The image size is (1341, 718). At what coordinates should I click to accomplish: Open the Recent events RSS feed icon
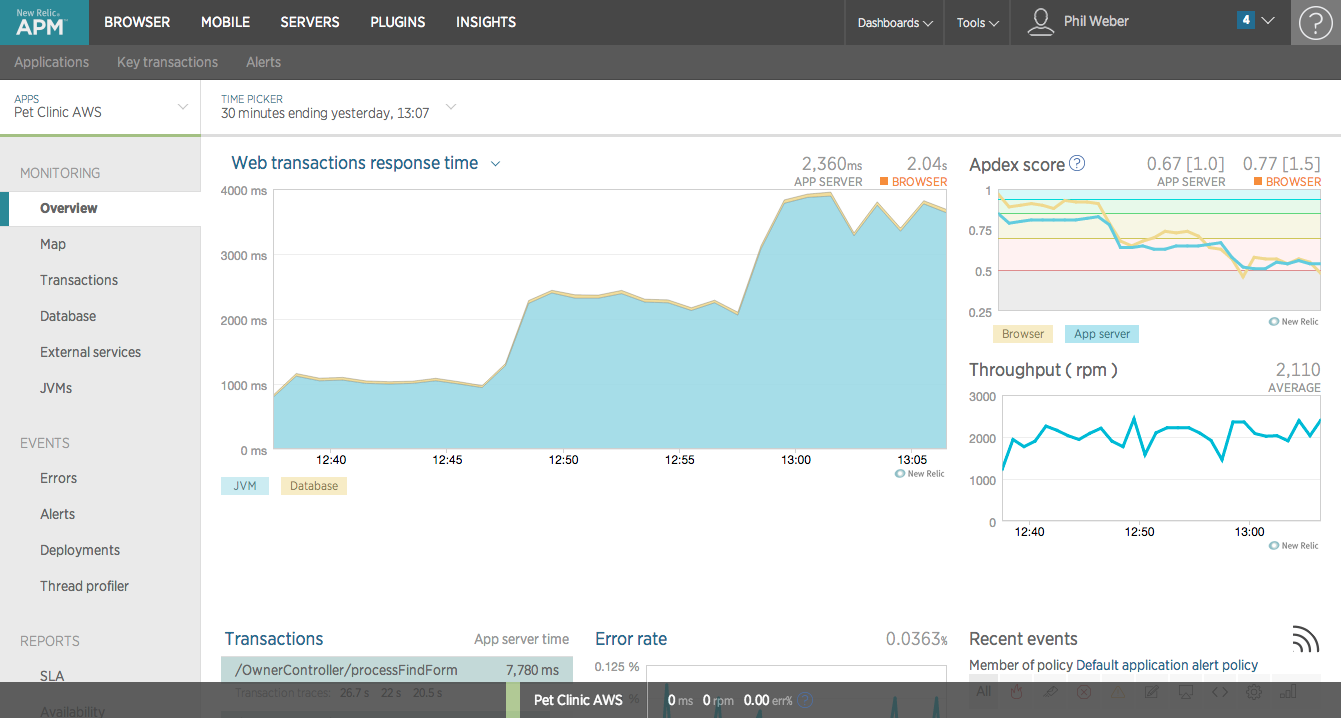(x=1305, y=640)
